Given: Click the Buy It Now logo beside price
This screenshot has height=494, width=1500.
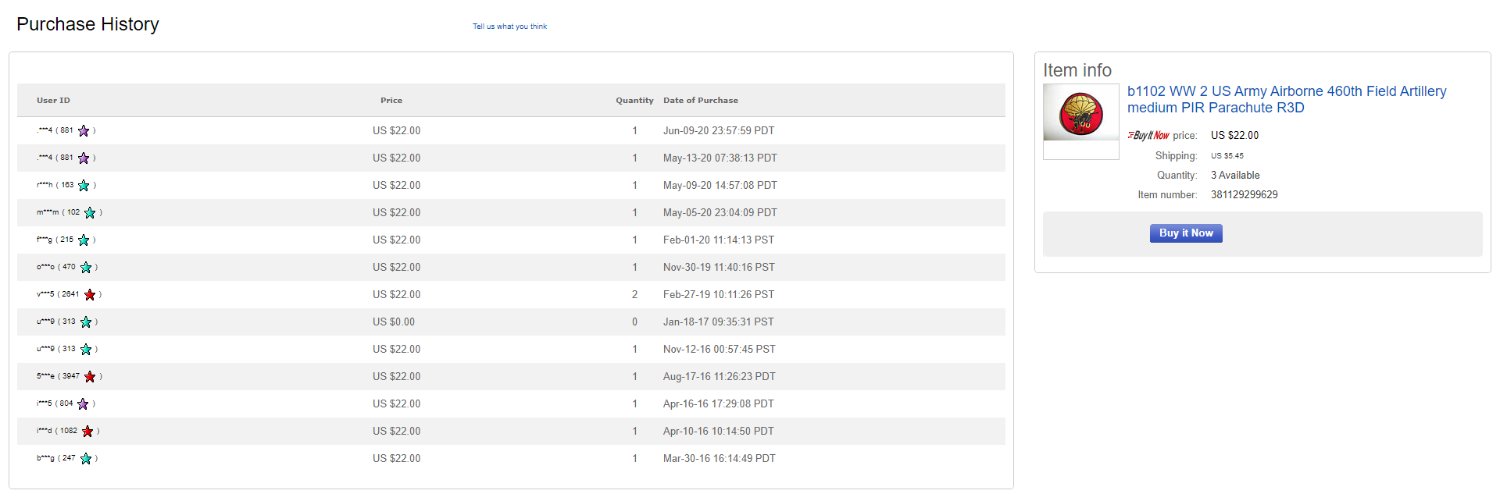Looking at the screenshot, I should 1148,135.
